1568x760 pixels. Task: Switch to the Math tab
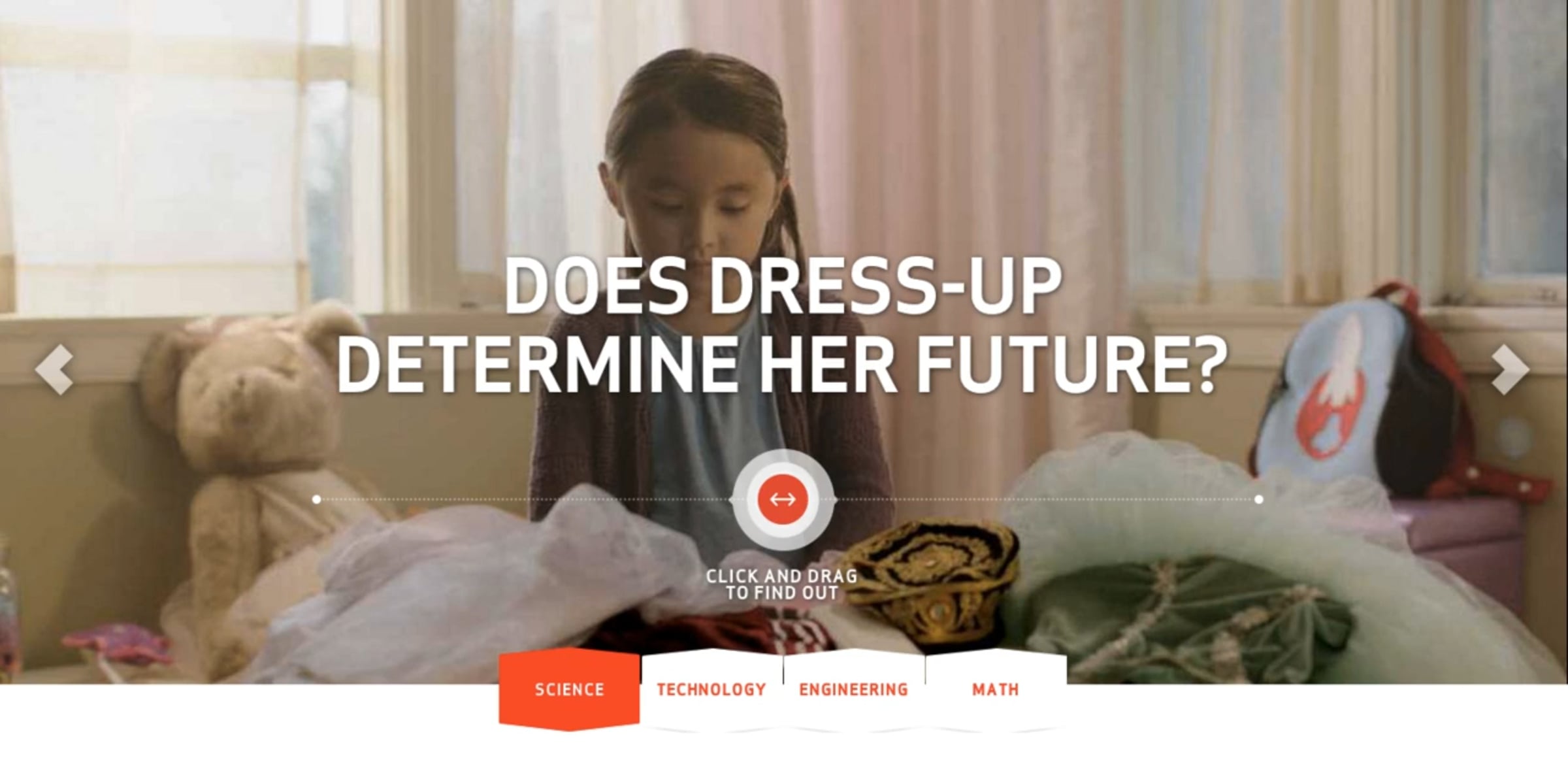tap(996, 689)
